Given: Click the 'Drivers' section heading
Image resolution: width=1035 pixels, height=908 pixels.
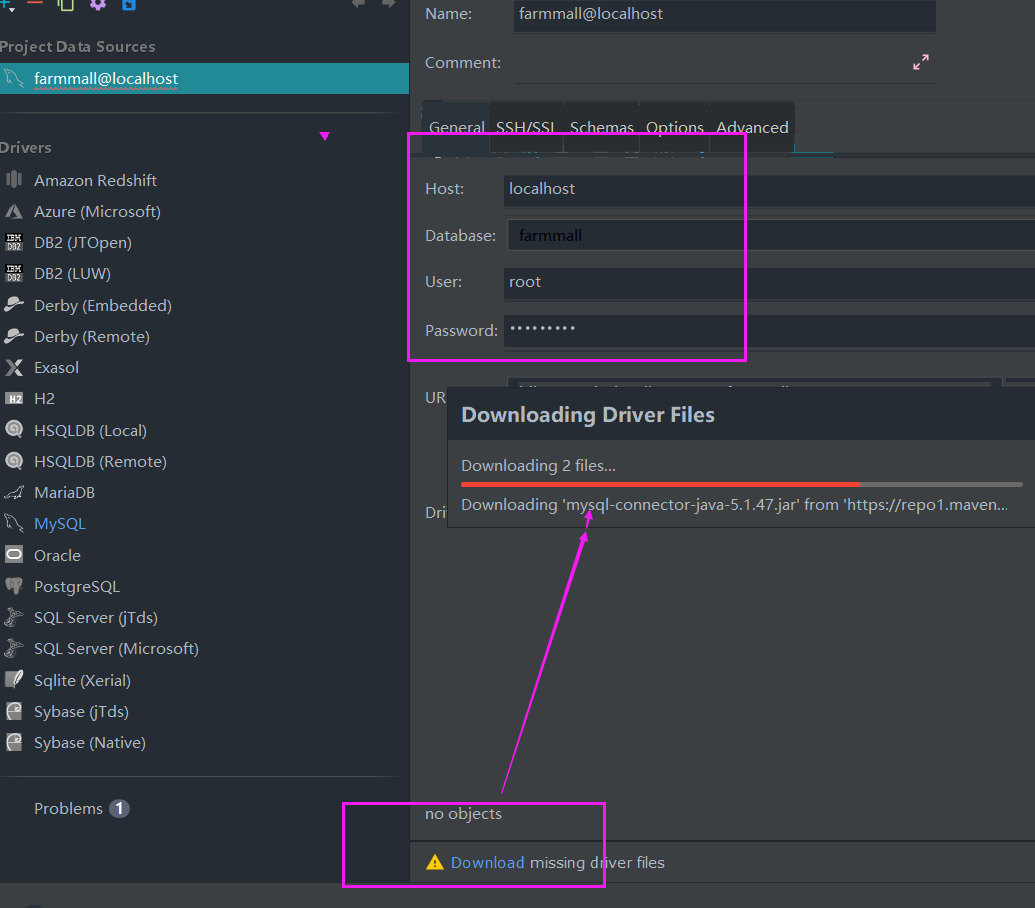Looking at the screenshot, I should coord(25,148).
